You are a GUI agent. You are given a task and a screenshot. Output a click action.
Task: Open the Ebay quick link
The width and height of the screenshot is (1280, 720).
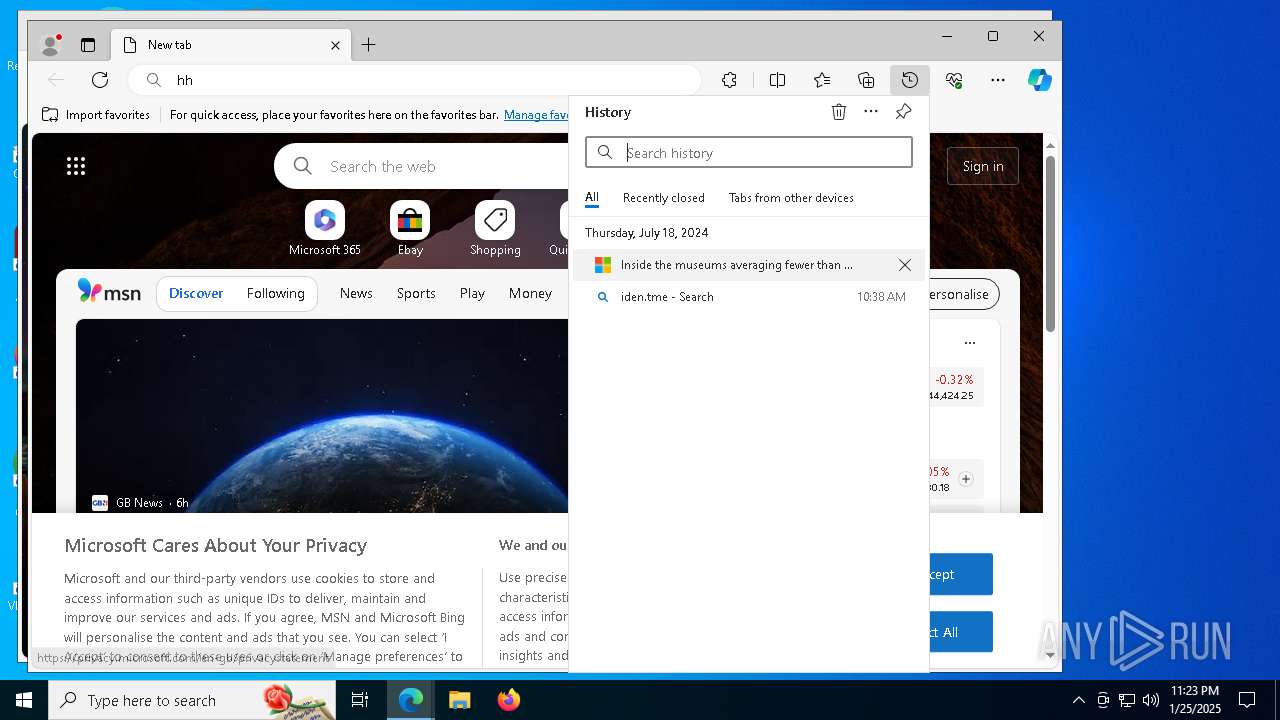(x=410, y=229)
